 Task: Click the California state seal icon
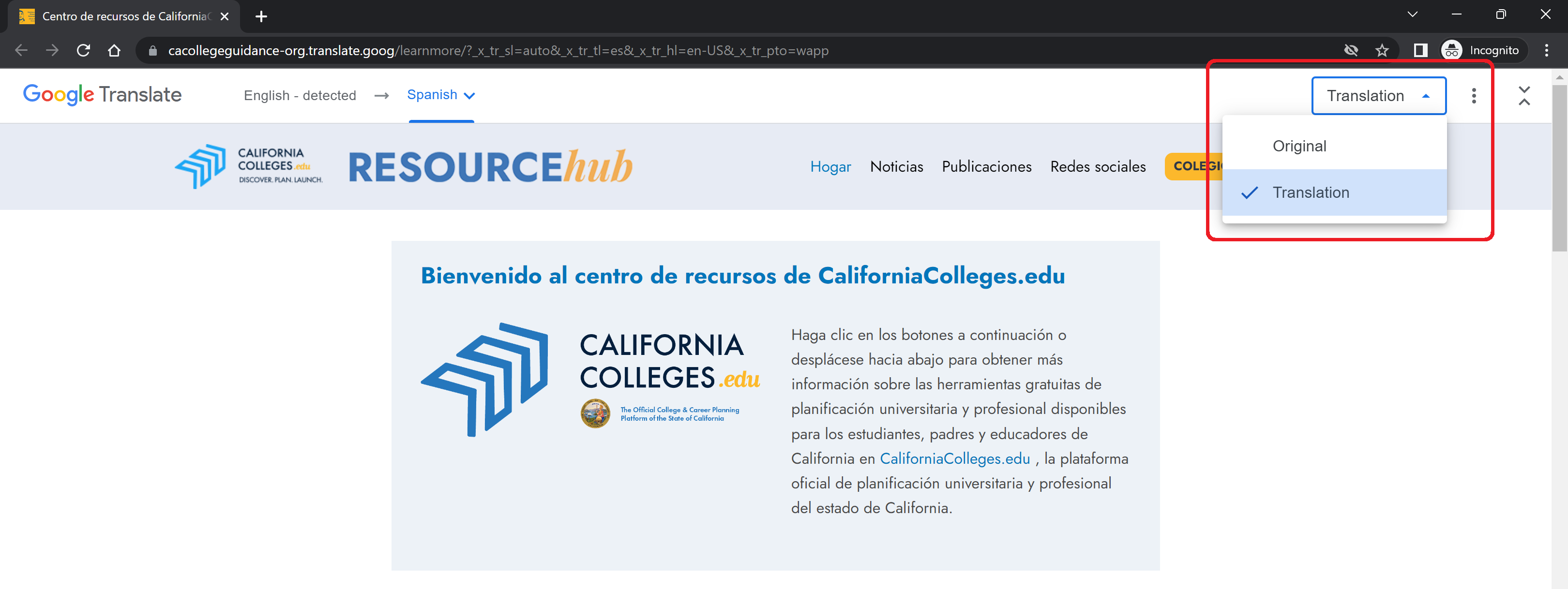tap(595, 414)
